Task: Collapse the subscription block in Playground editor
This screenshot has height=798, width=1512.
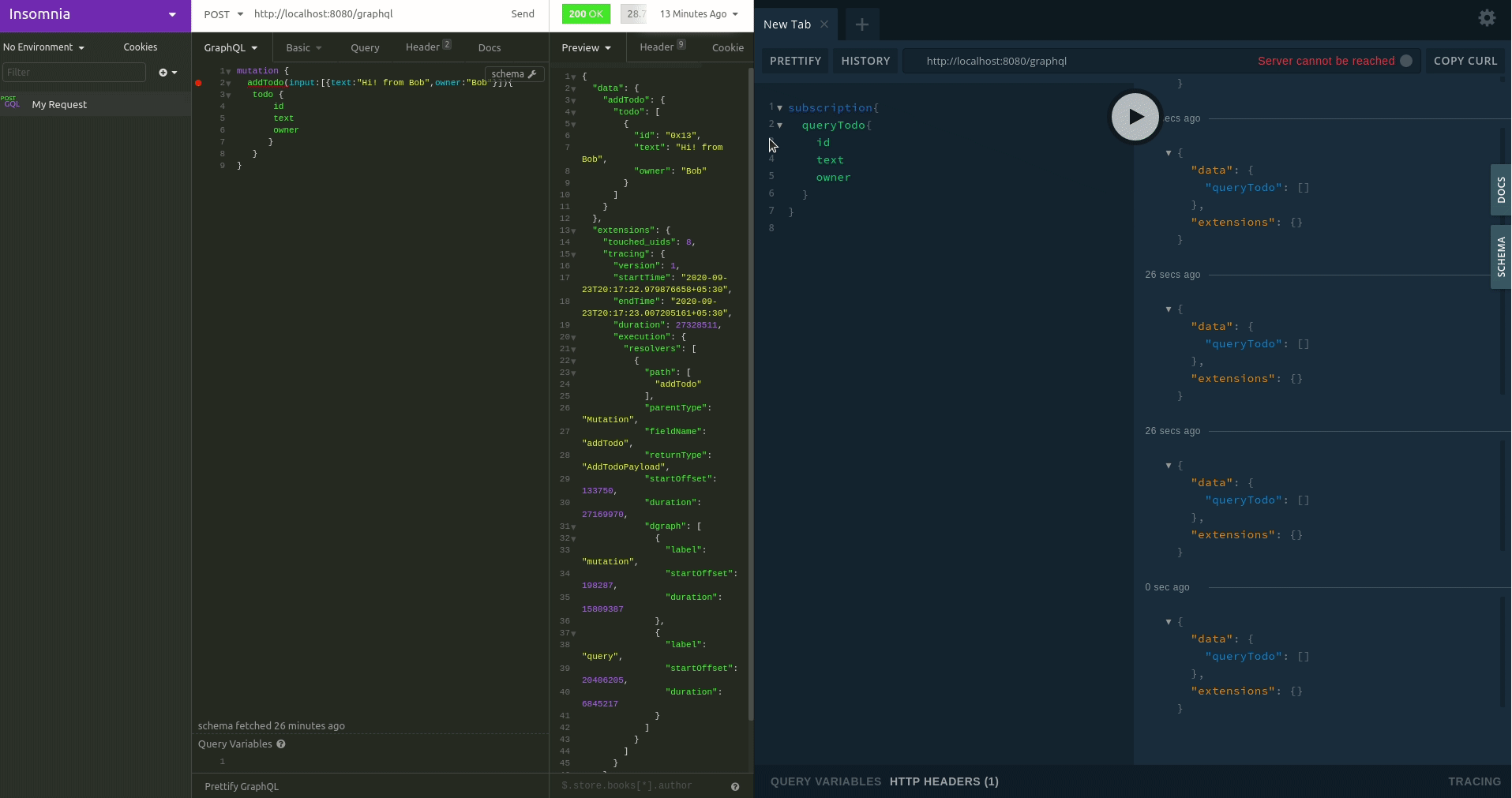Action: coord(779,108)
